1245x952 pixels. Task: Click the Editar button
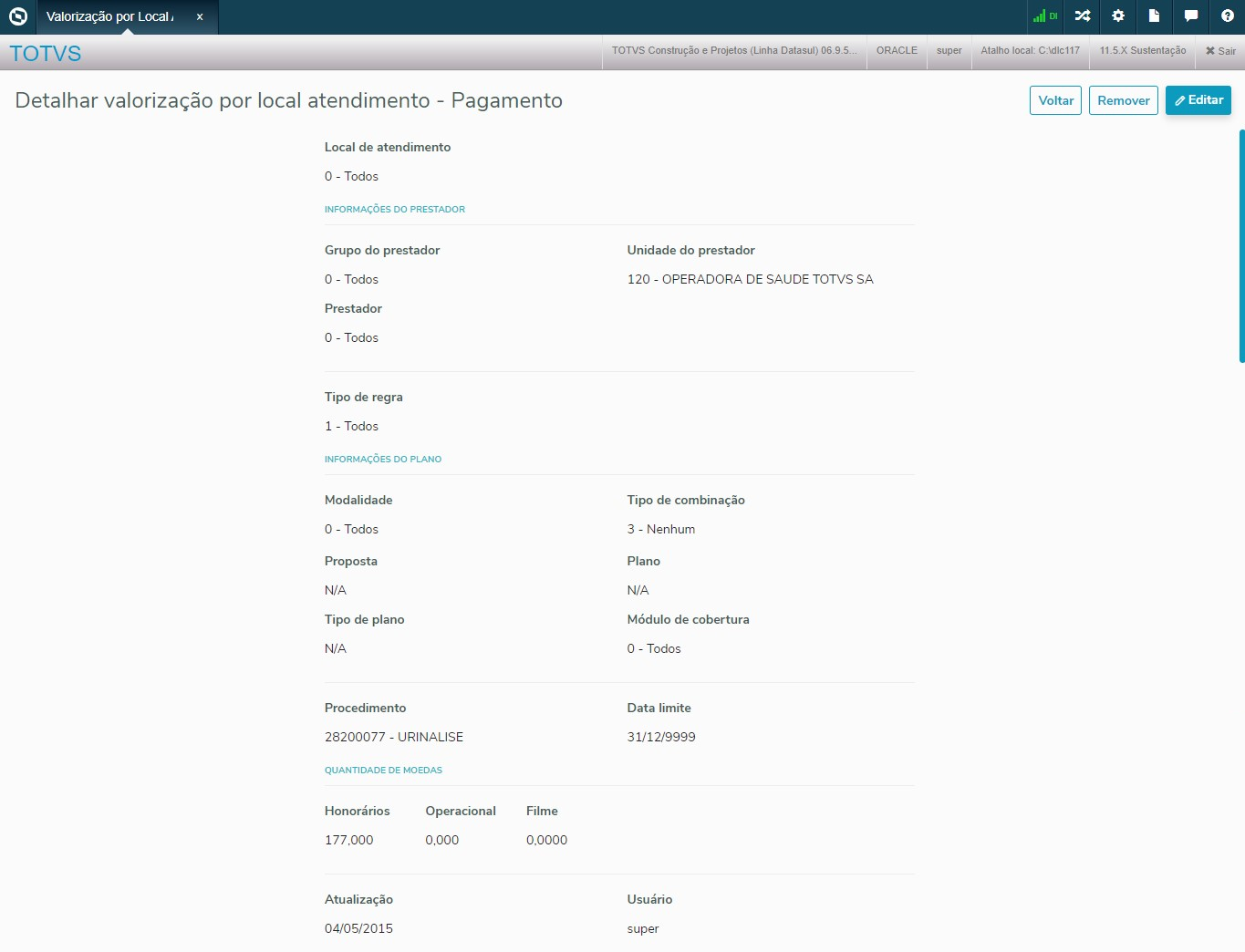pos(1198,100)
